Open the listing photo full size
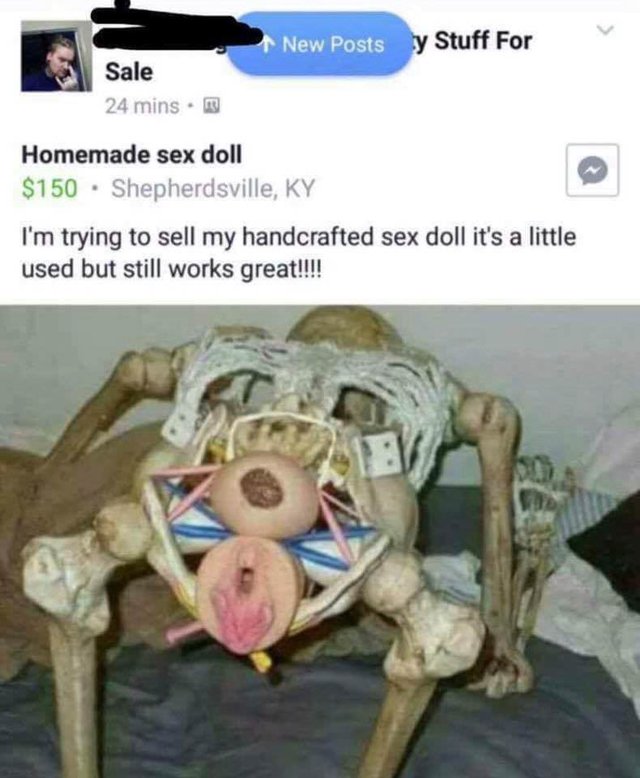Image resolution: width=640 pixels, height=778 pixels. point(320,541)
